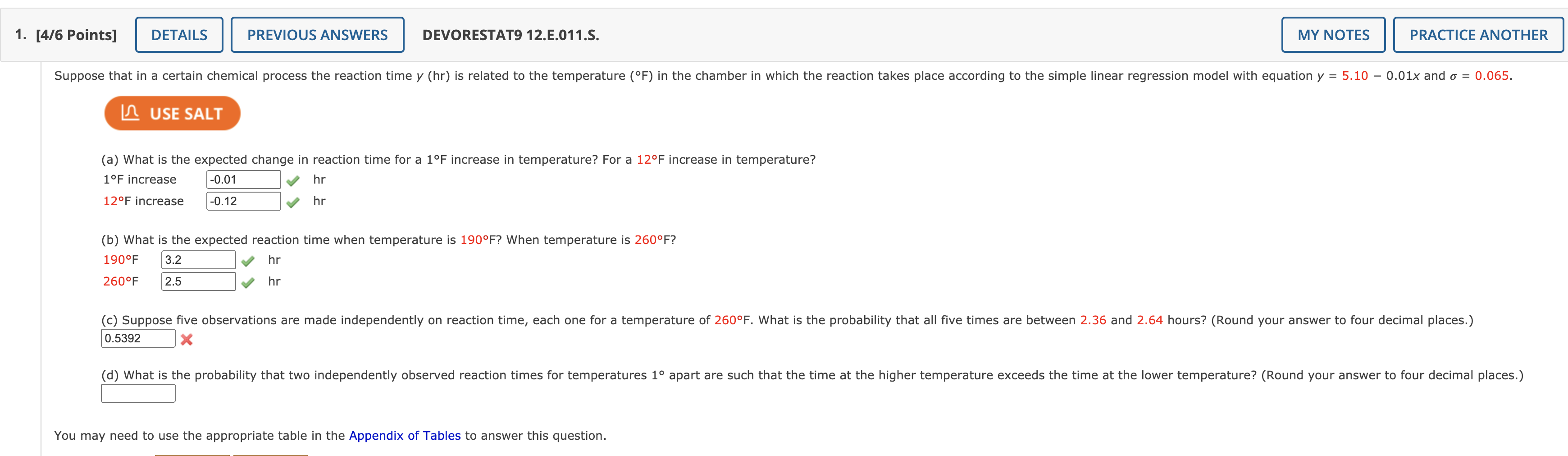Edit the part (c) probability answer box
The image size is (1568, 456).
coord(137,338)
